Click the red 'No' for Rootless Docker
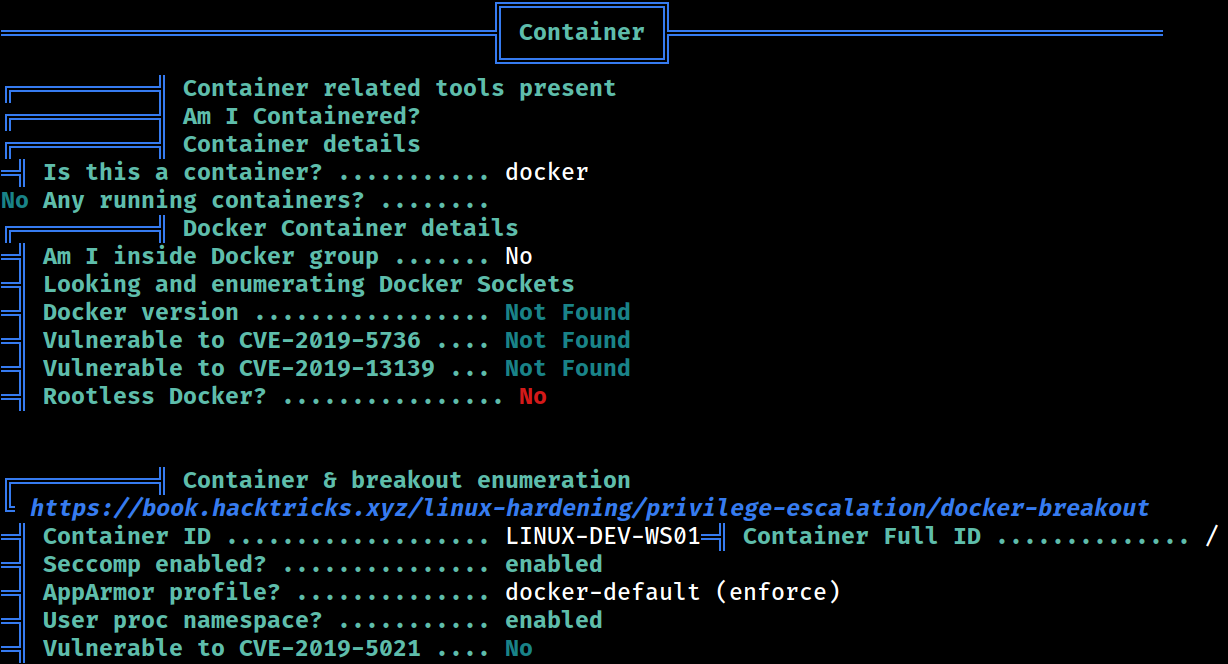The height and width of the screenshot is (664, 1228). tap(533, 396)
